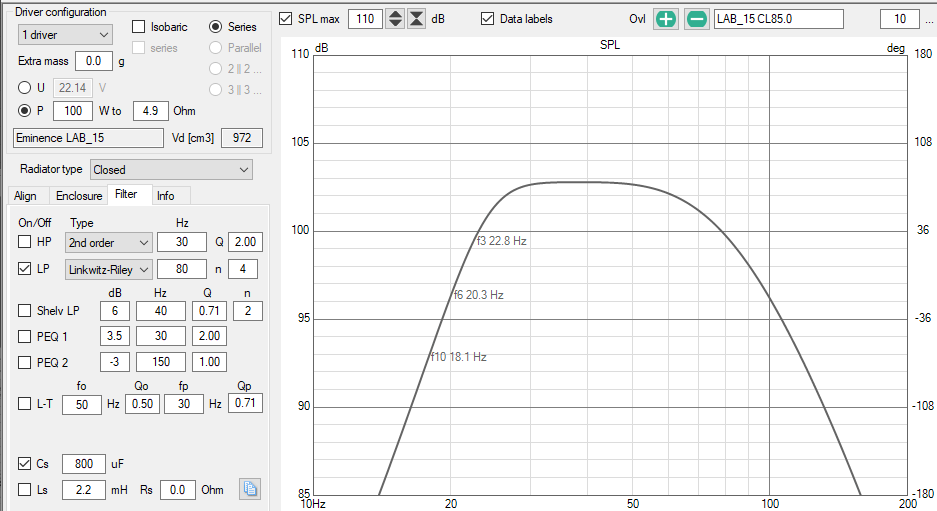Click the power field showing 100 W
The height and width of the screenshot is (511, 937).
(73, 111)
